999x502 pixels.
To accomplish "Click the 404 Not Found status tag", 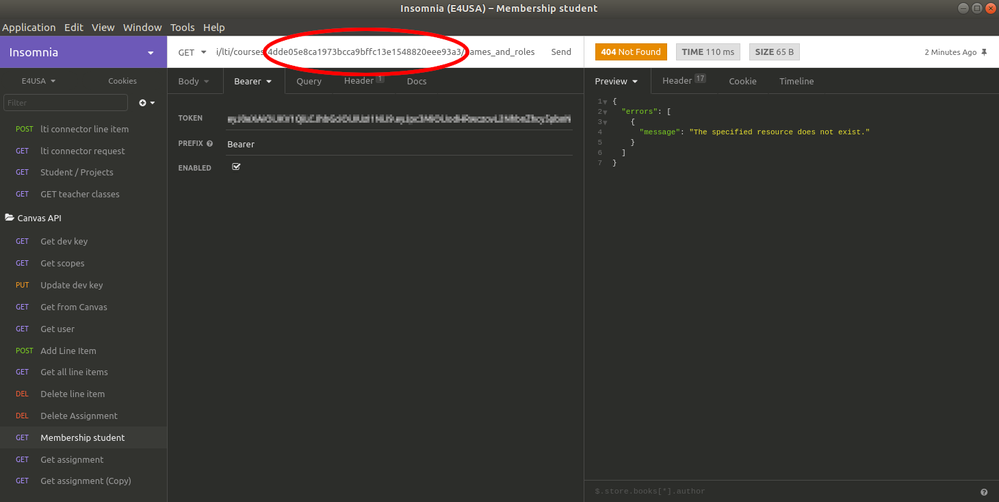I will coord(631,52).
